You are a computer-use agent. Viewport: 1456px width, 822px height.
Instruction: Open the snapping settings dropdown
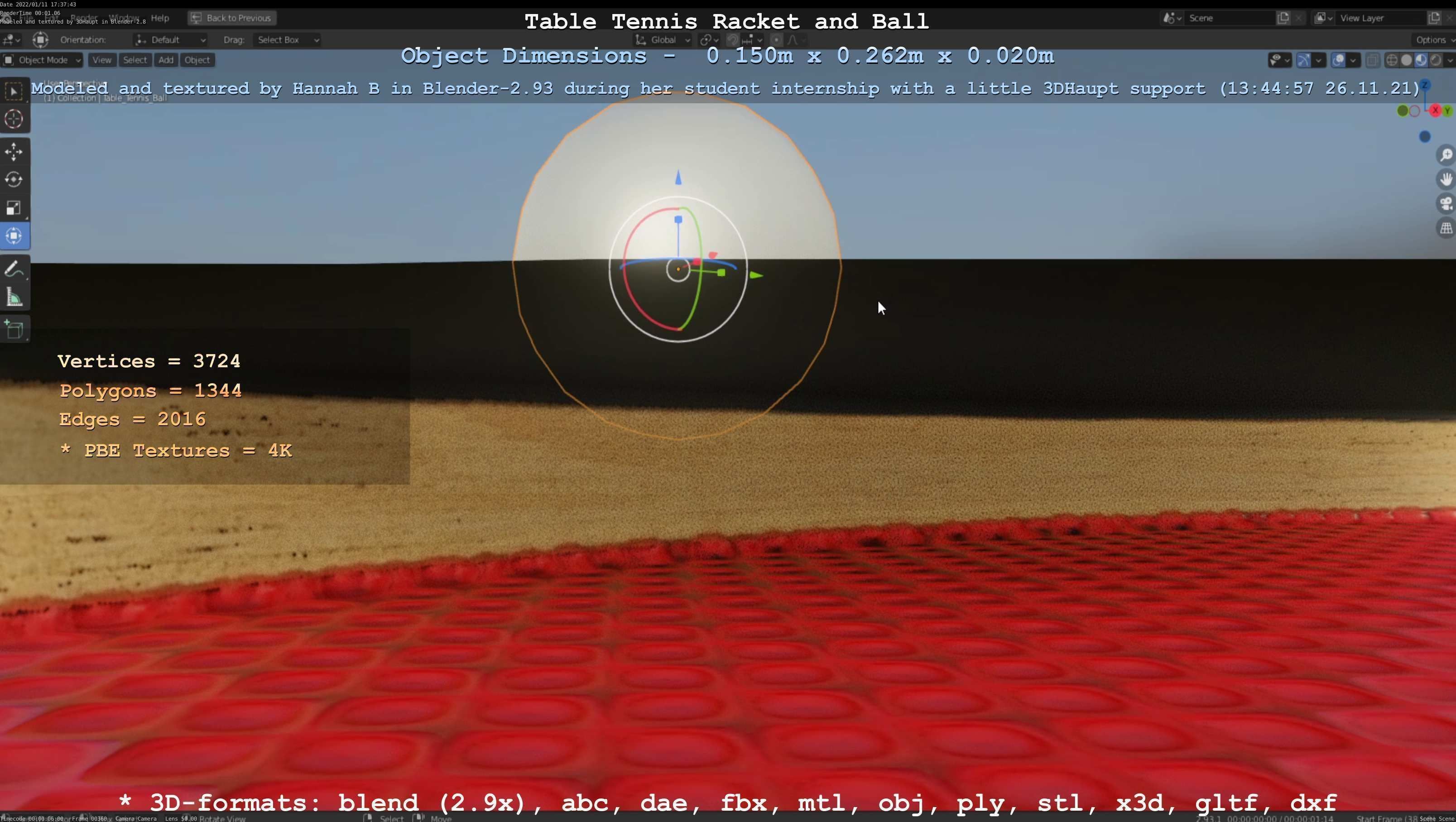click(x=753, y=39)
